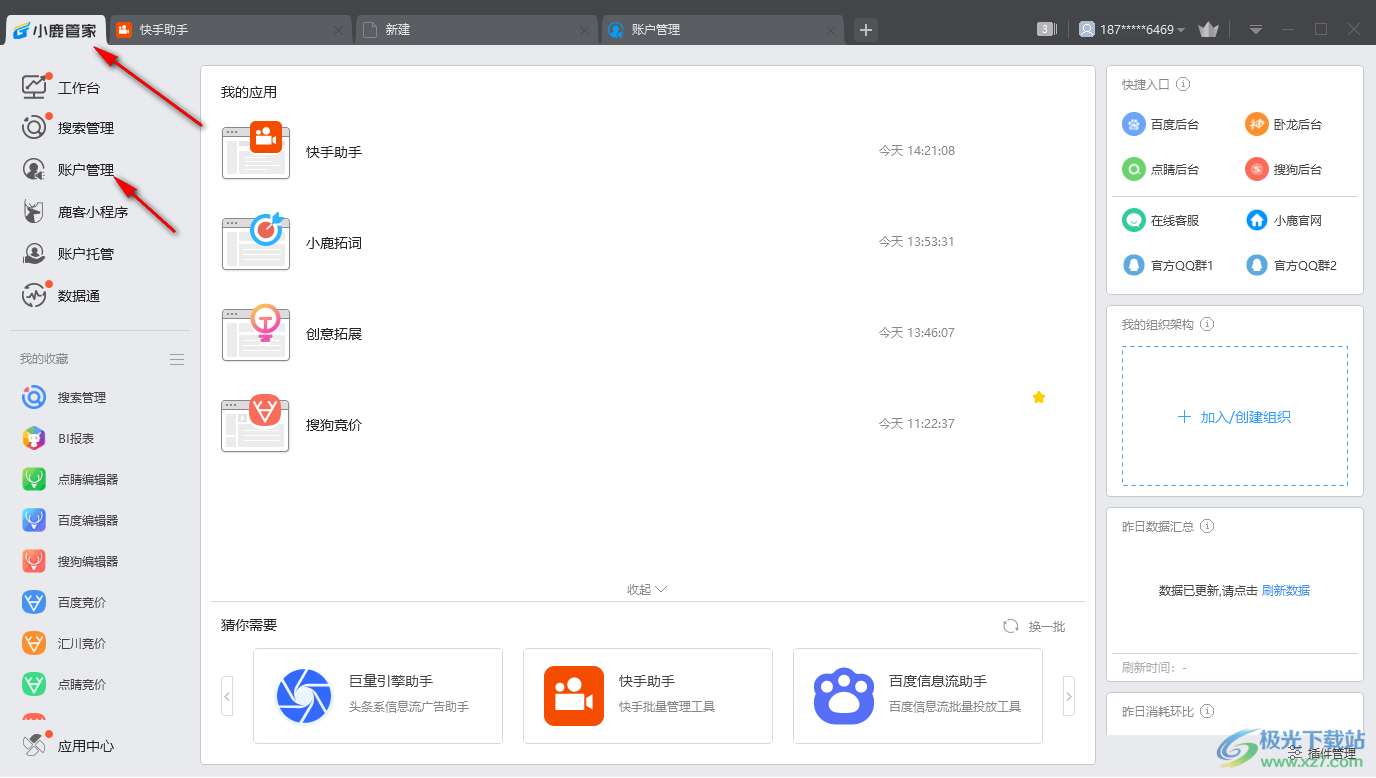Open 搜狗后台 quick entry
Viewport: 1376px width, 778px height.
(x=1284, y=169)
